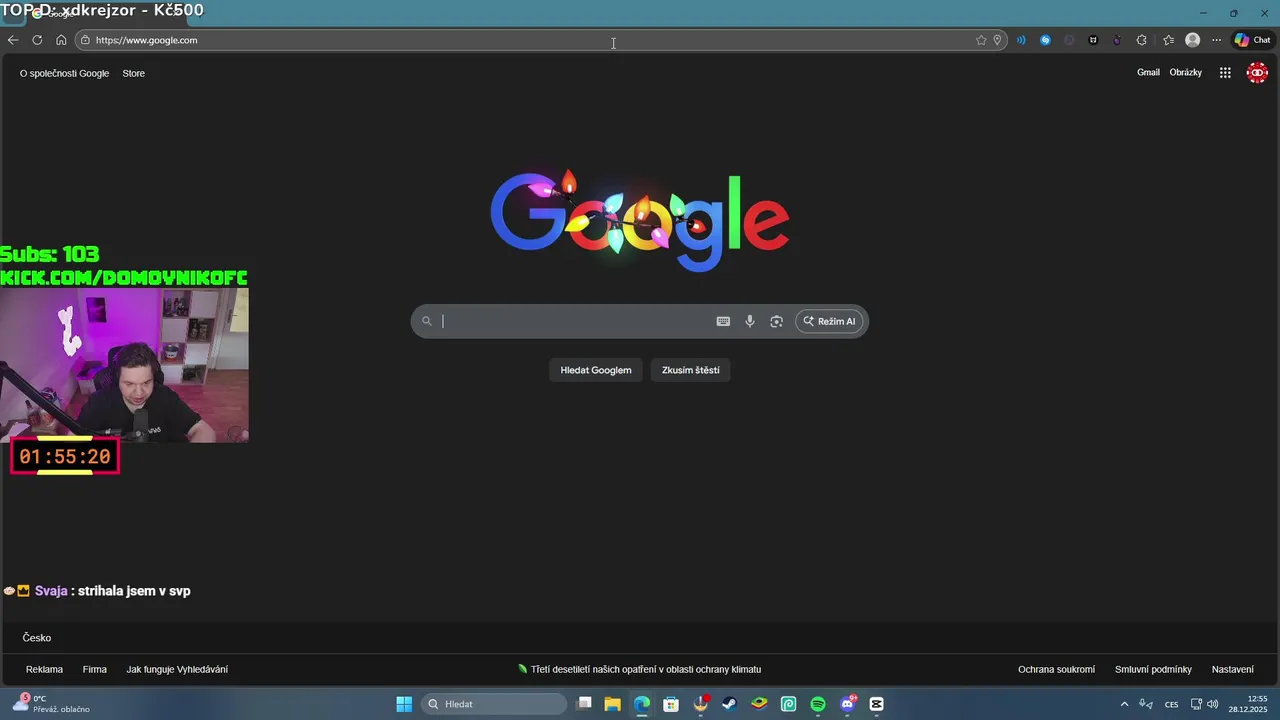Viewport: 1280px width, 720px height.
Task: Focus the Google search text field
Action: point(575,321)
